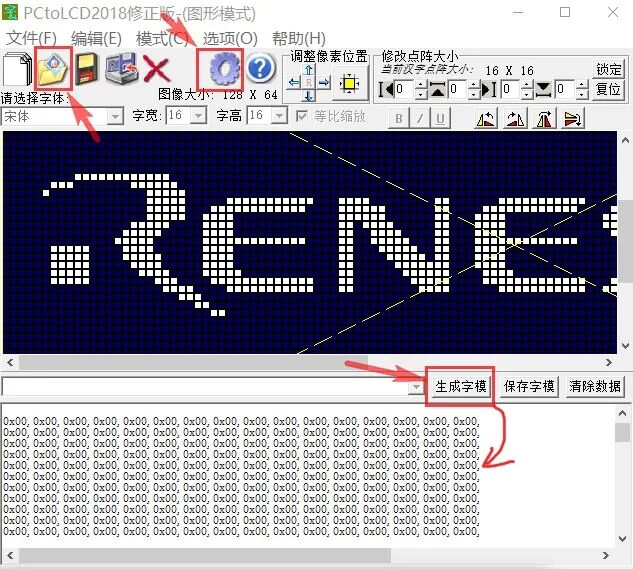Toggle the 等比缩放 checkbox

click(301, 117)
